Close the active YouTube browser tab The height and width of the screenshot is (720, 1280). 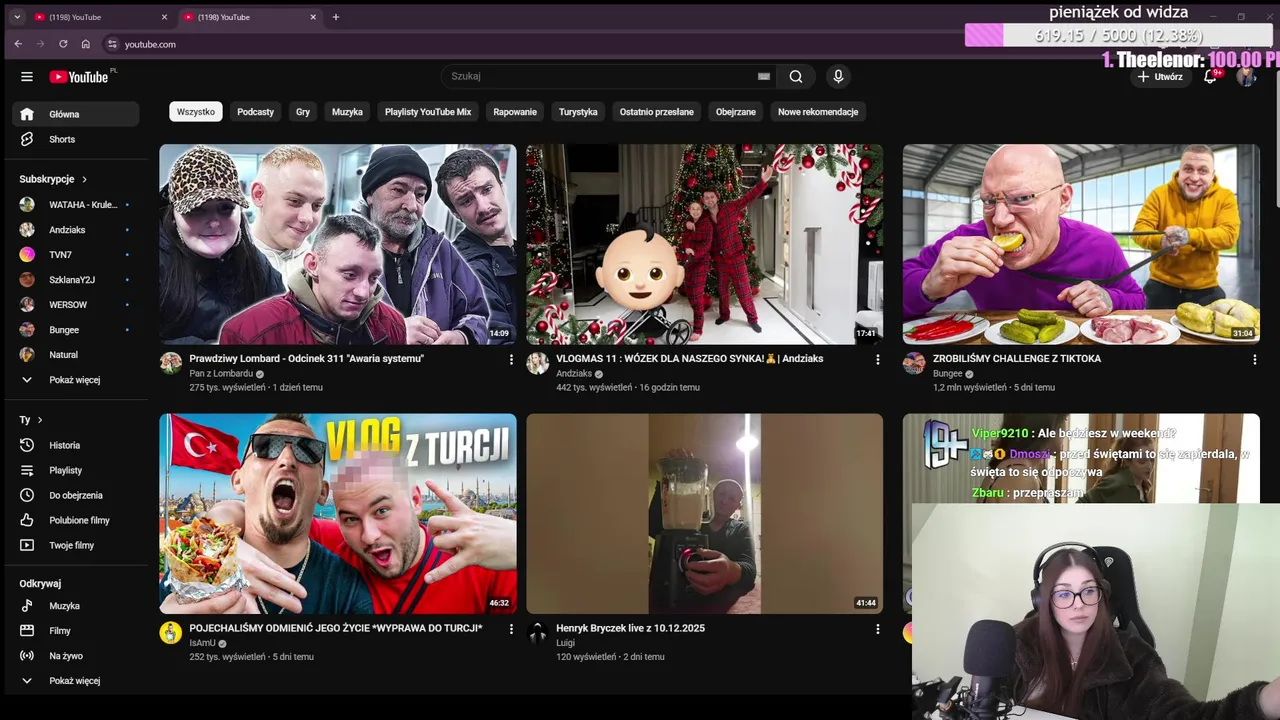pos(313,17)
